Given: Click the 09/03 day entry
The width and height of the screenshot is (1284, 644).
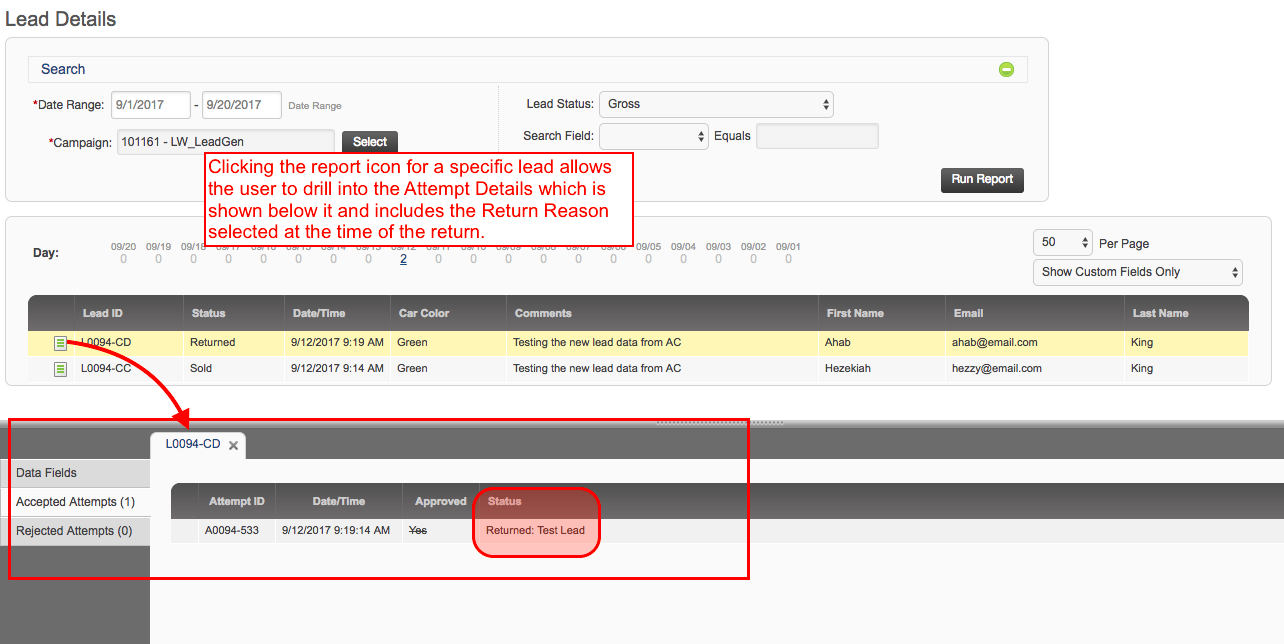Looking at the screenshot, I should (718, 253).
